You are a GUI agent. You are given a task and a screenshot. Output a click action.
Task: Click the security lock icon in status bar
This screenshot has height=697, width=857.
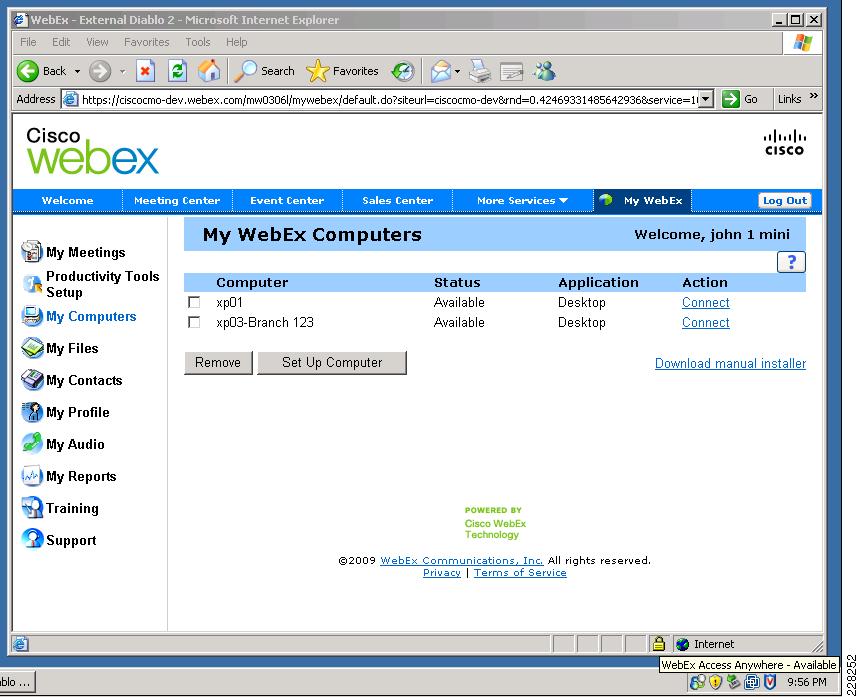tap(659, 643)
